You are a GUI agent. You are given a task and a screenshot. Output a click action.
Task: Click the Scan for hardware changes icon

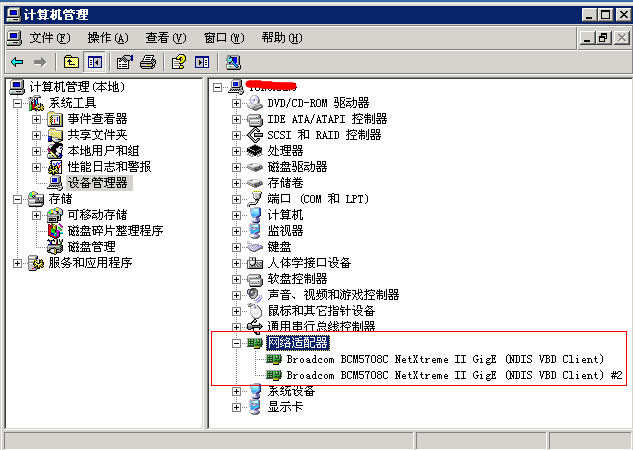[233, 62]
